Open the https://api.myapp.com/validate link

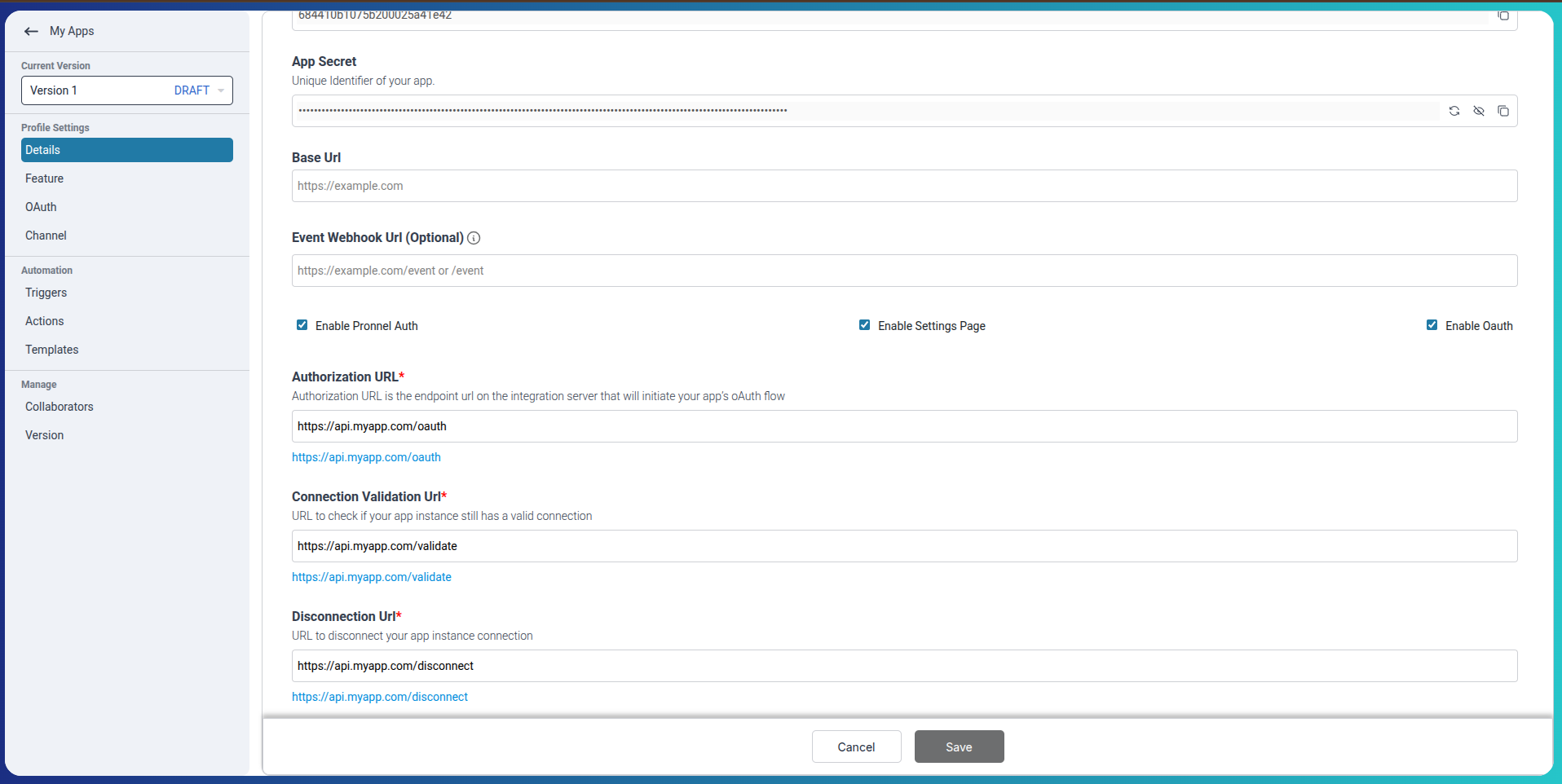click(x=372, y=577)
